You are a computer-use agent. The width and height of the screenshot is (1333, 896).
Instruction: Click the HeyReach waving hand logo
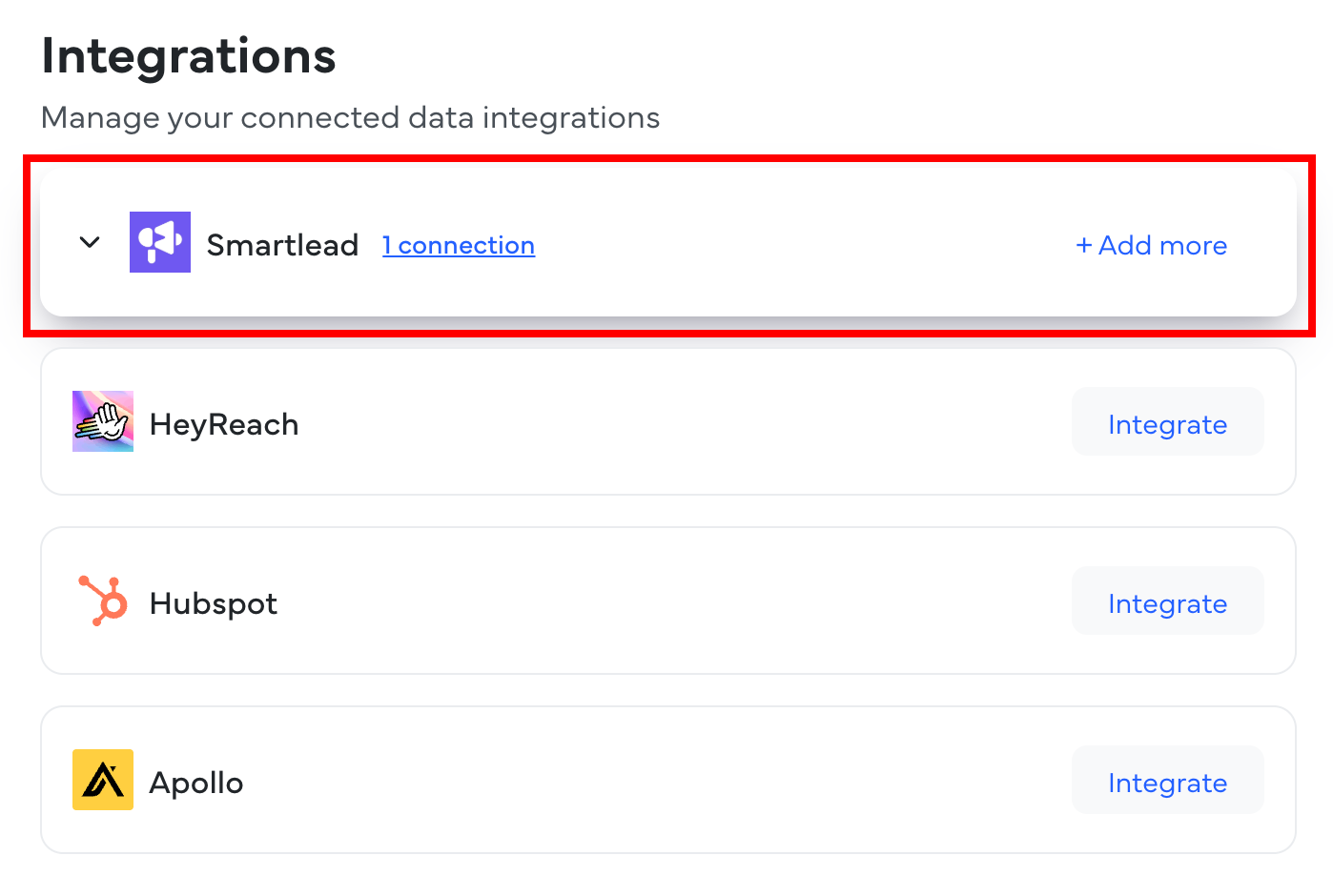click(x=103, y=421)
